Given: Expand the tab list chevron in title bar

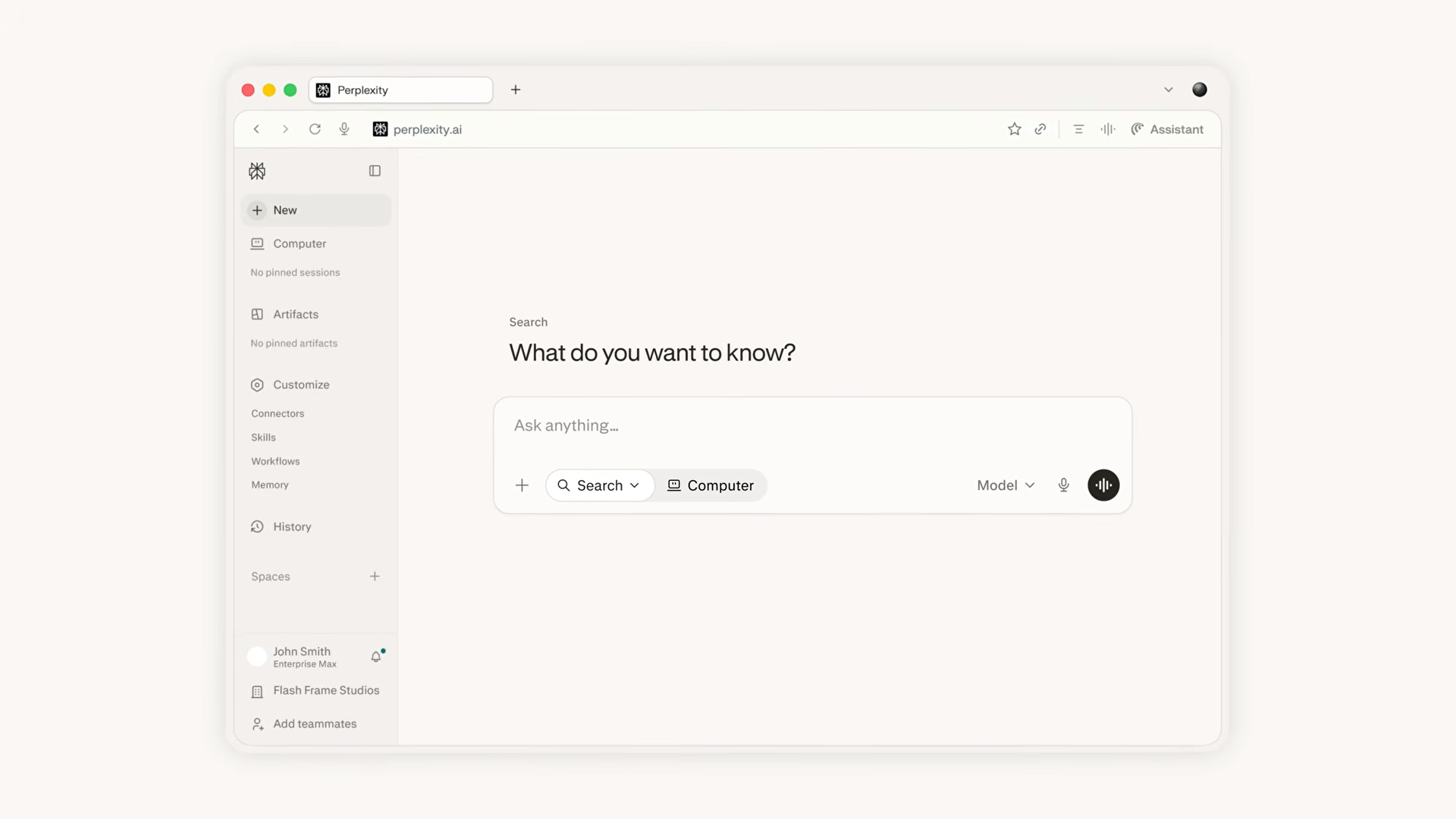Looking at the screenshot, I should point(1169,89).
